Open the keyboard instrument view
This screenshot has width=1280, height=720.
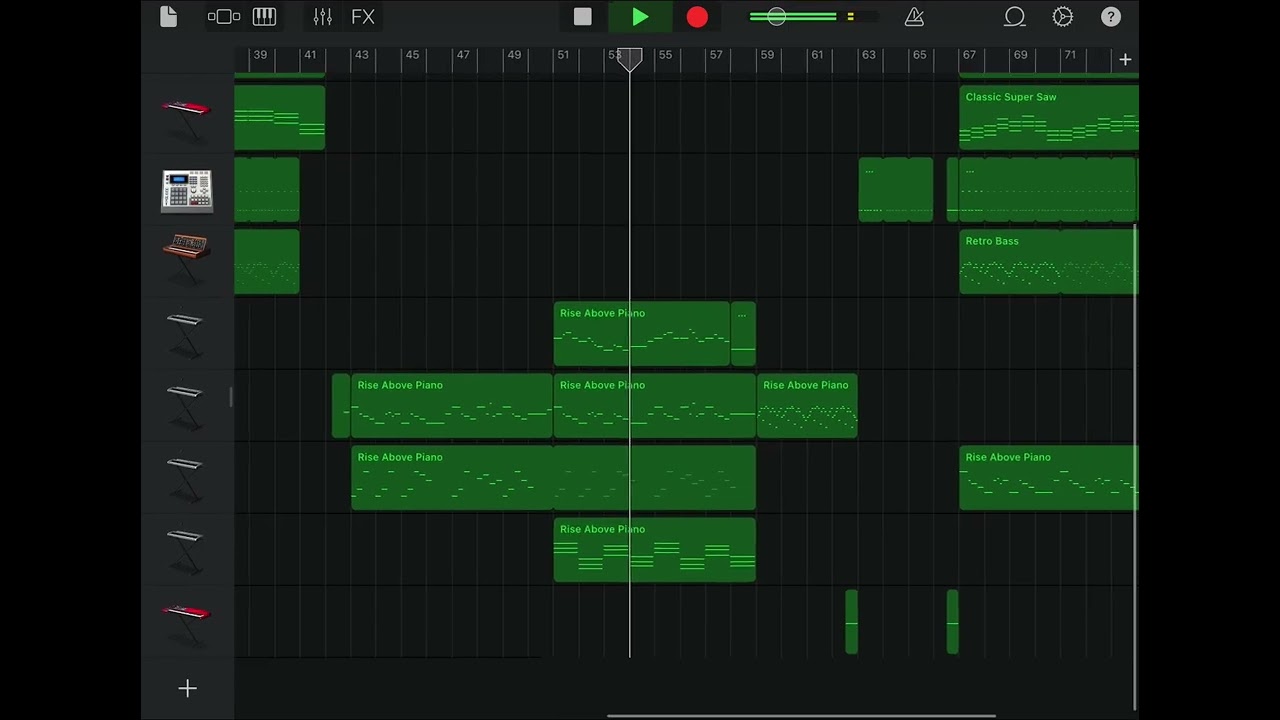tap(264, 17)
